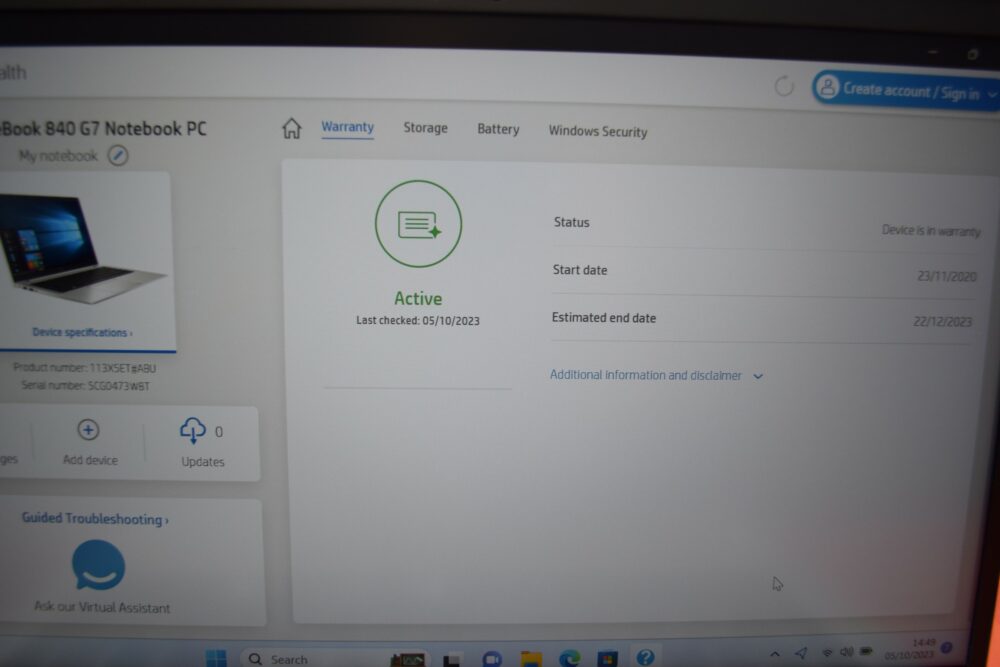Image resolution: width=1000 pixels, height=667 pixels.
Task: Click the Active warranty status text
Action: [418, 298]
